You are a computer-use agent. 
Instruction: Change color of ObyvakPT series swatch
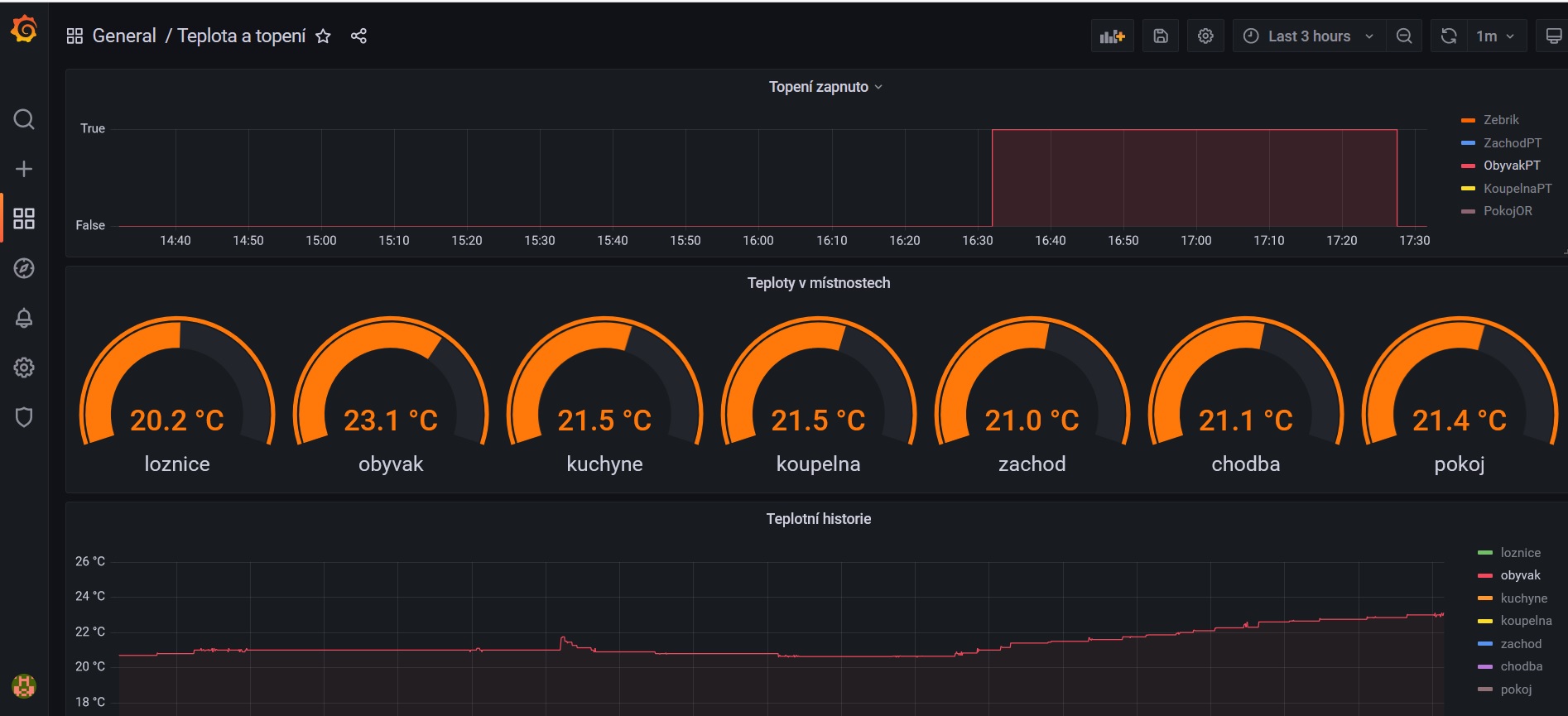click(1469, 166)
